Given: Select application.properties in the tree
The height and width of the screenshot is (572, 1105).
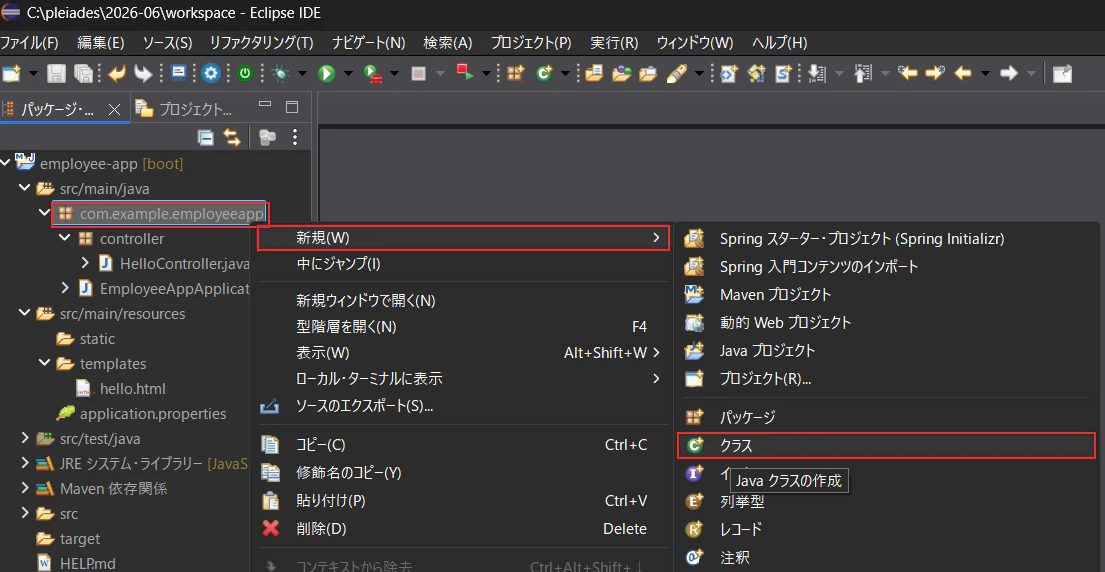Looking at the screenshot, I should pos(142,414).
